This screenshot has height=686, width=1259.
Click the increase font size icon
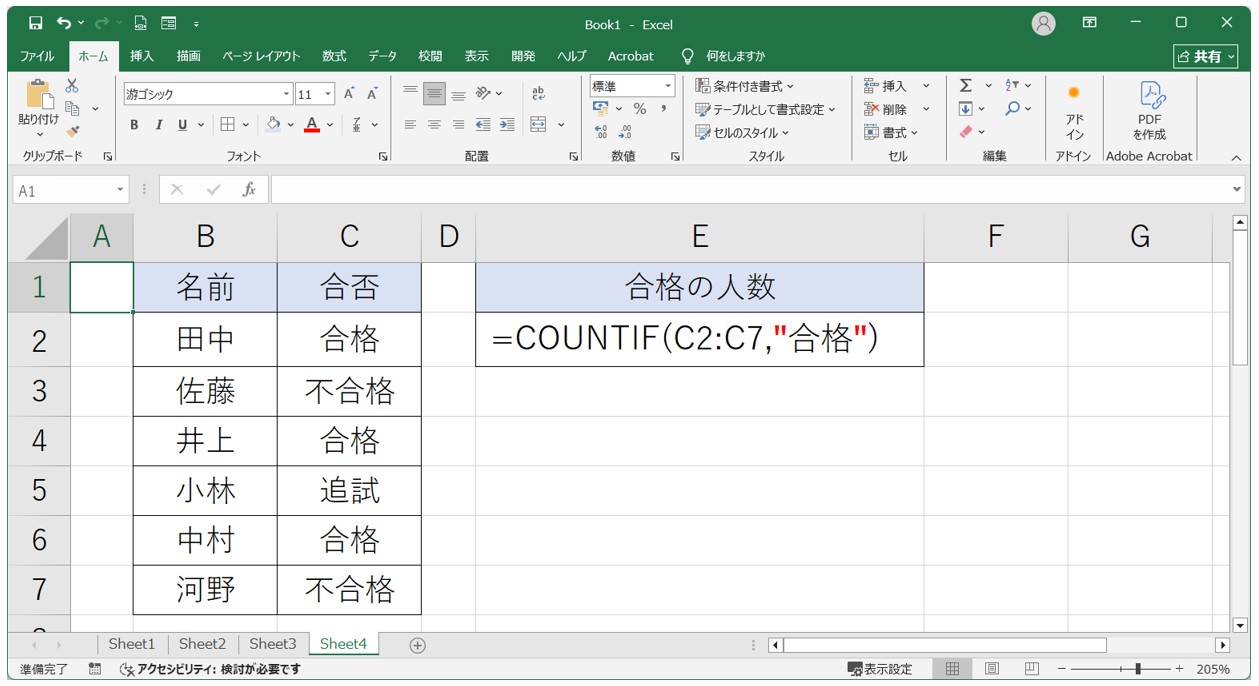(x=349, y=94)
